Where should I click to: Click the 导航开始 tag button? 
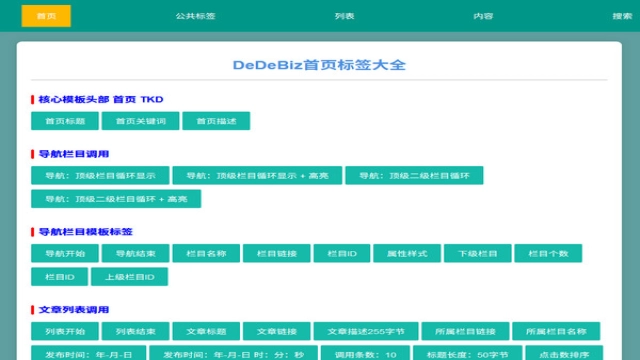65,253
